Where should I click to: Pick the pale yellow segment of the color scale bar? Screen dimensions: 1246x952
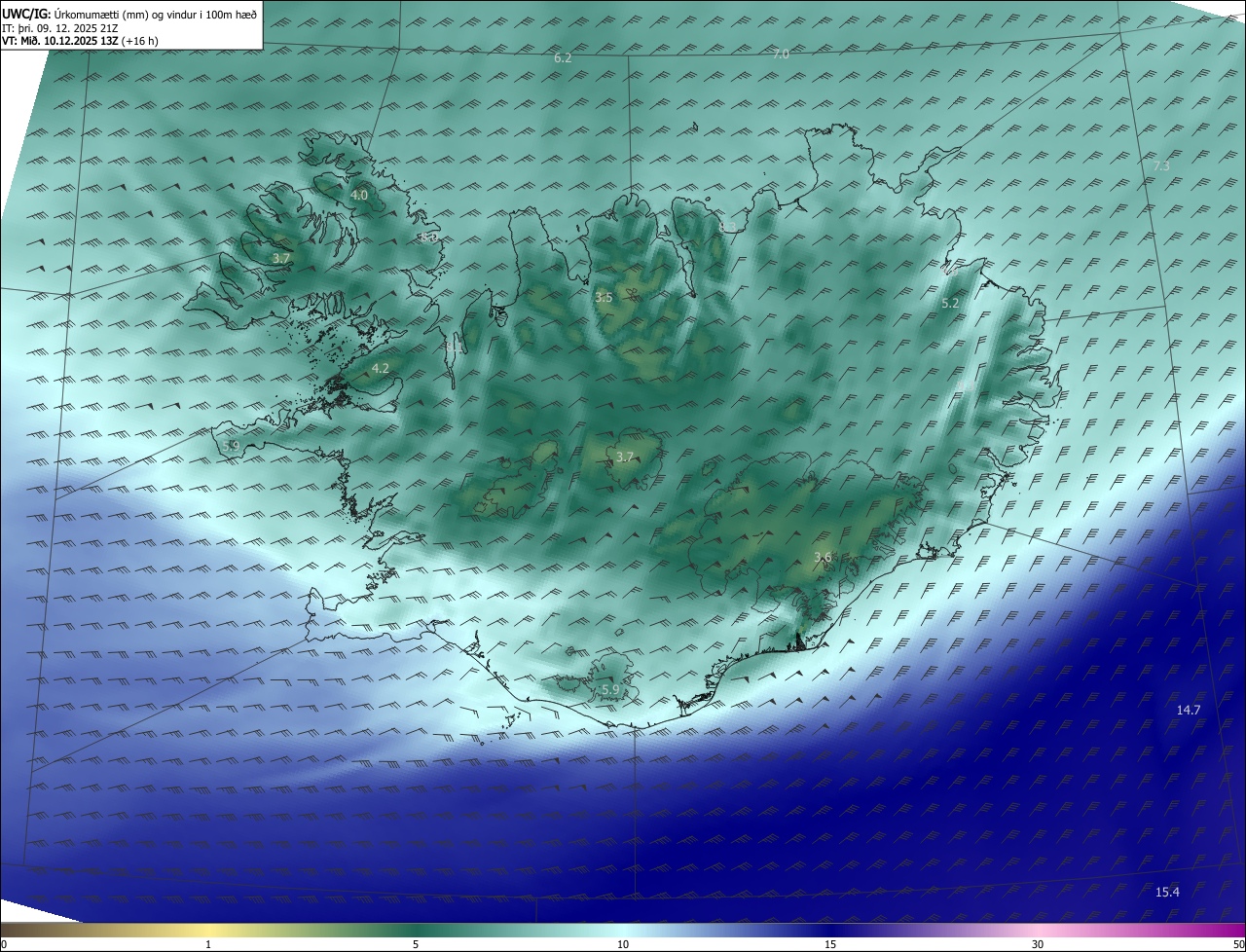pos(209,930)
